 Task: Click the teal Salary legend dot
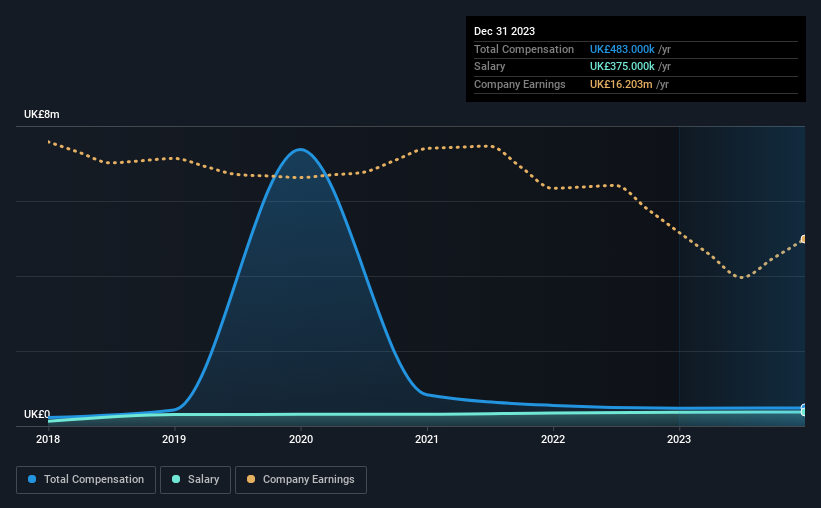pos(176,479)
